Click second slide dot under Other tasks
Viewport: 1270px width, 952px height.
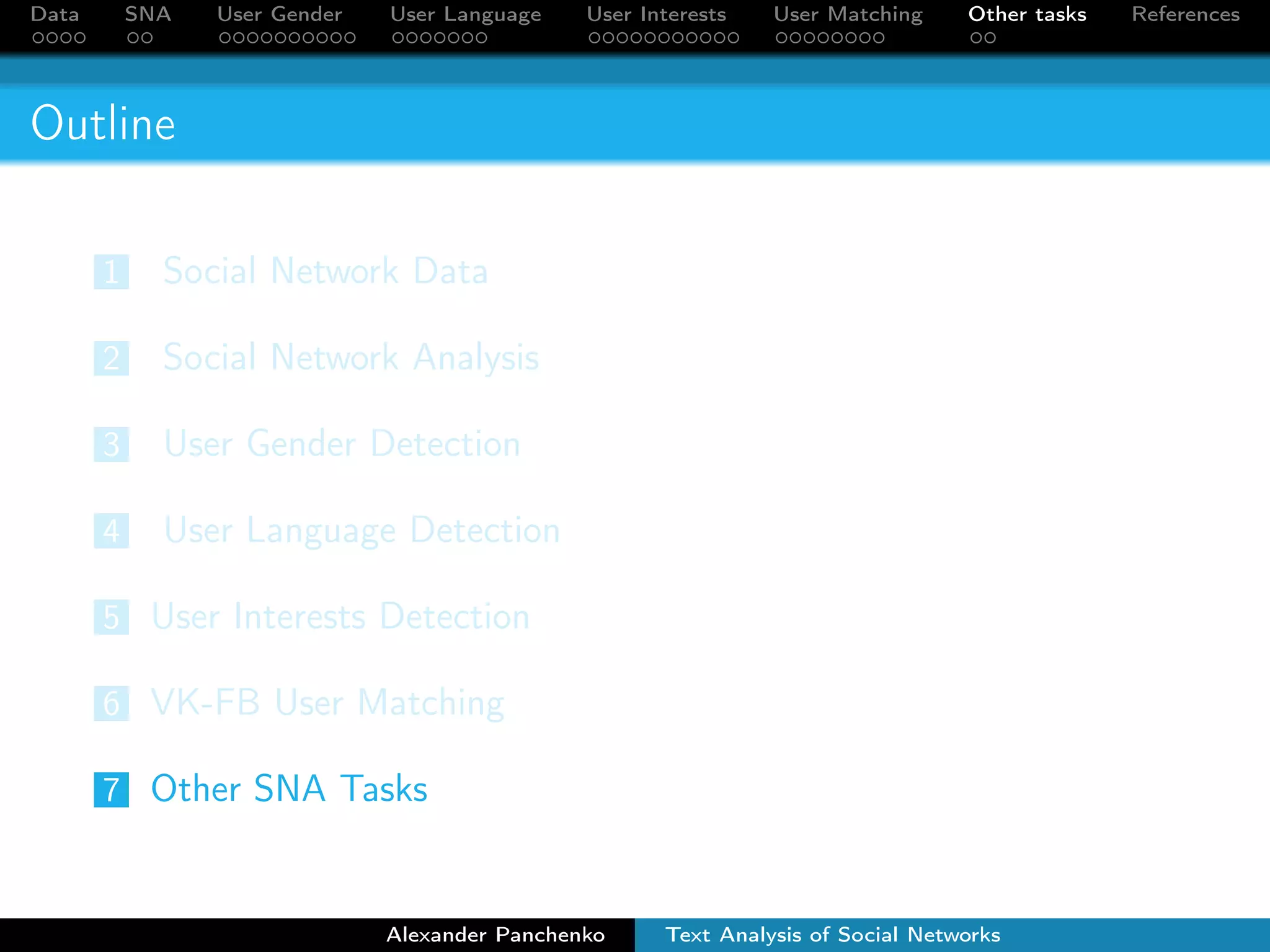pos(990,38)
